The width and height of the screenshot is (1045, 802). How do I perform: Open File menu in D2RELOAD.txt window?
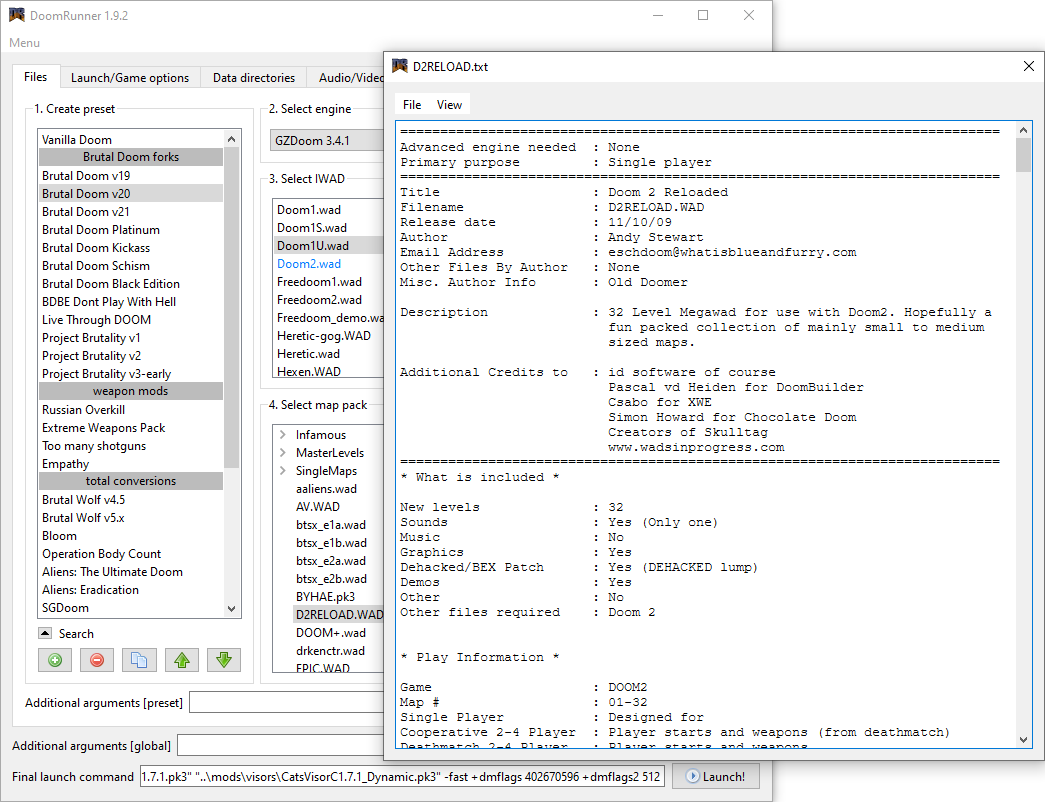412,105
